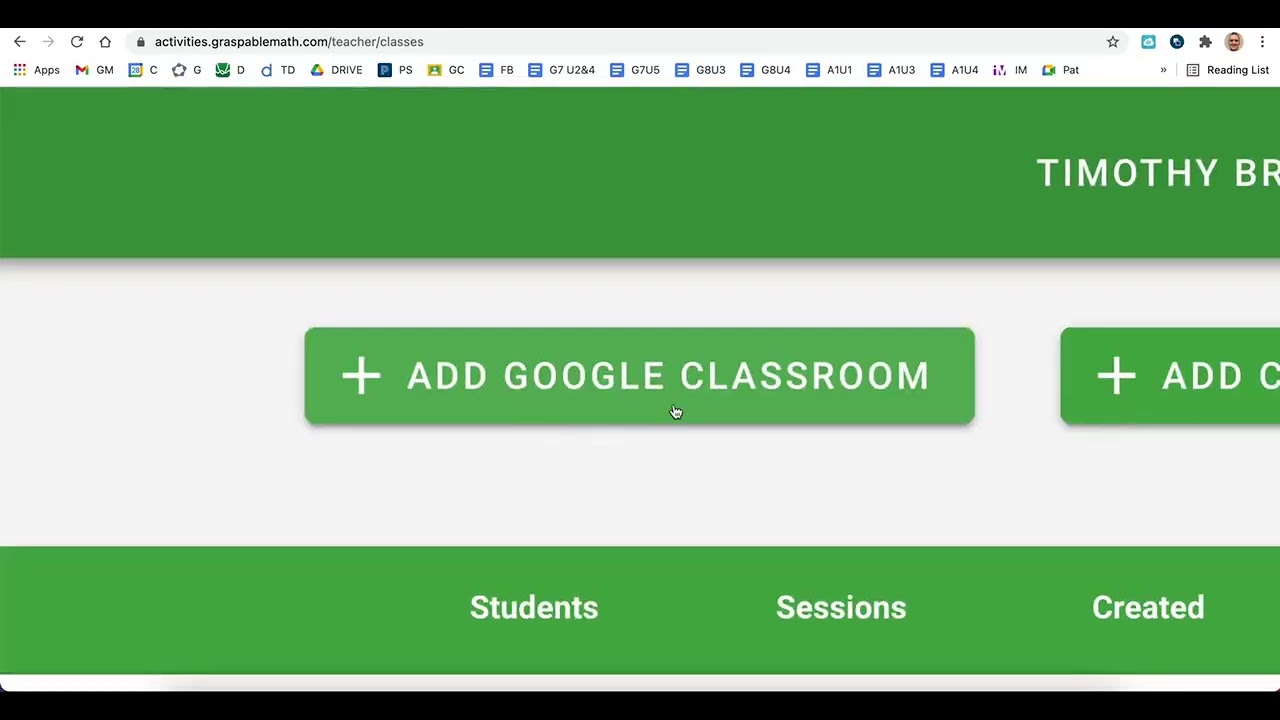Open the FB document bookmark
The width and height of the screenshot is (1280, 720).
click(x=497, y=70)
